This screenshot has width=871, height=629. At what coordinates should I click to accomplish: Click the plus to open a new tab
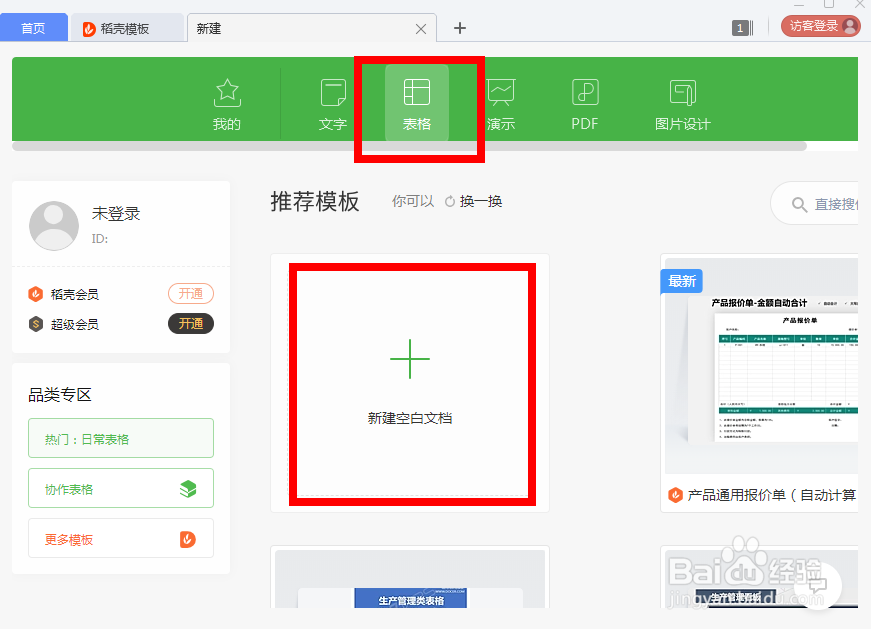pyautogui.click(x=459, y=28)
